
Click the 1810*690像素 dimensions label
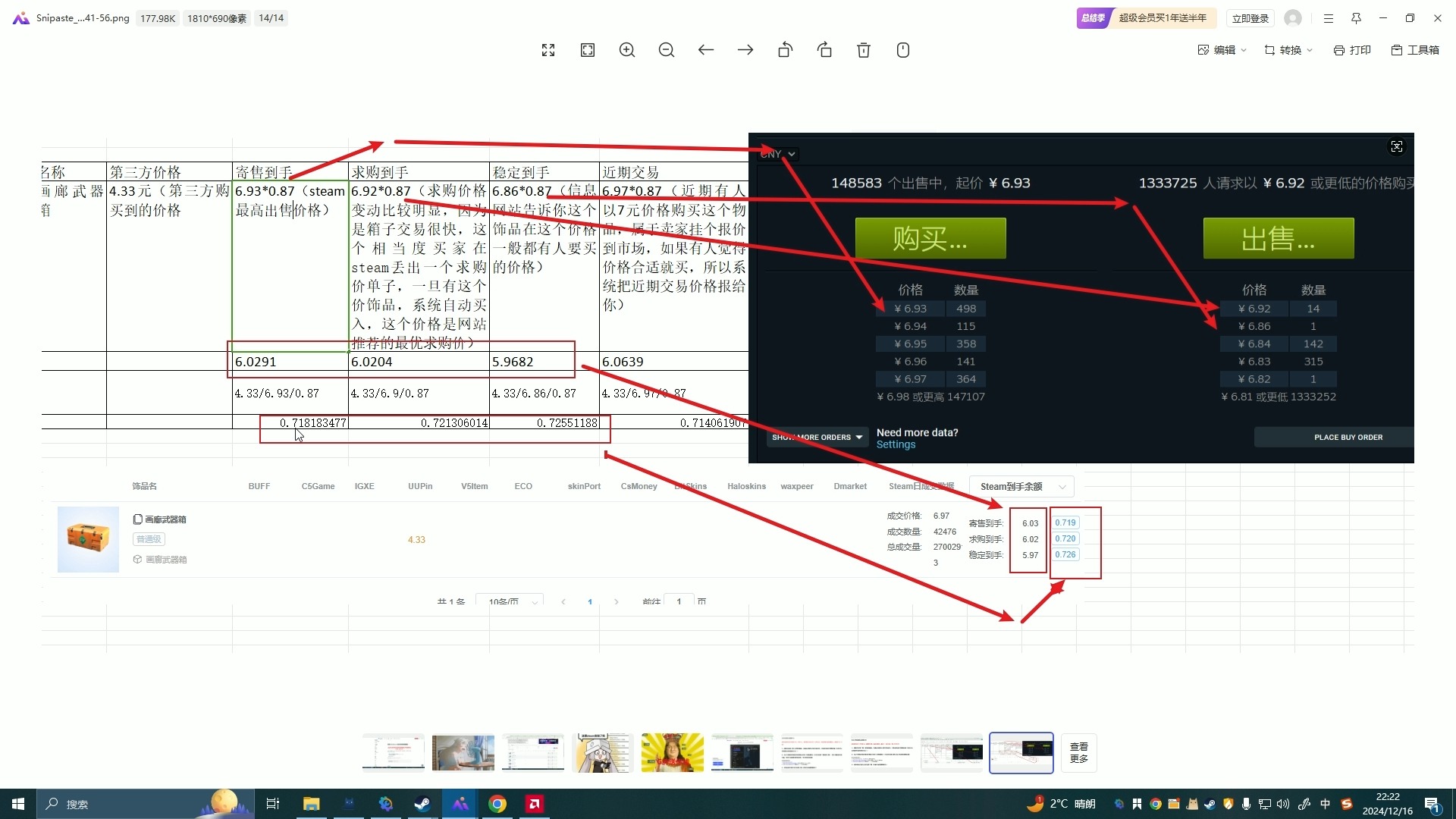[x=217, y=18]
